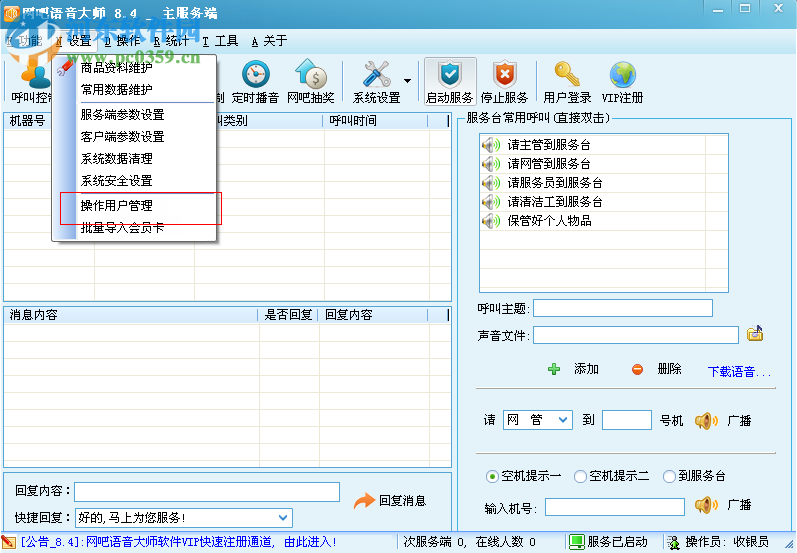This screenshot has height=553, width=797.
Task: Click speaker icon beside 请服务员到服务台
Action: [491, 182]
